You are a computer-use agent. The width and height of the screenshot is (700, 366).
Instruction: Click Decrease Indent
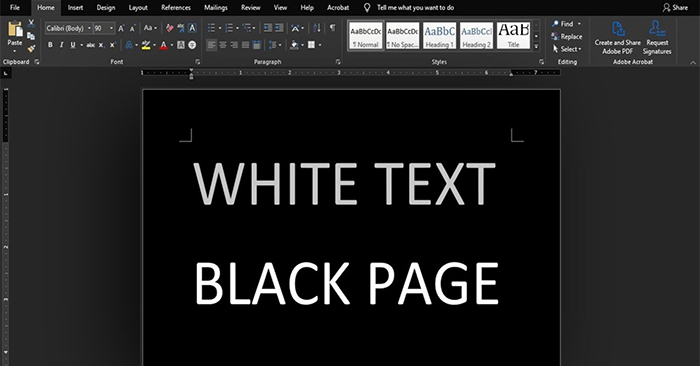267,28
